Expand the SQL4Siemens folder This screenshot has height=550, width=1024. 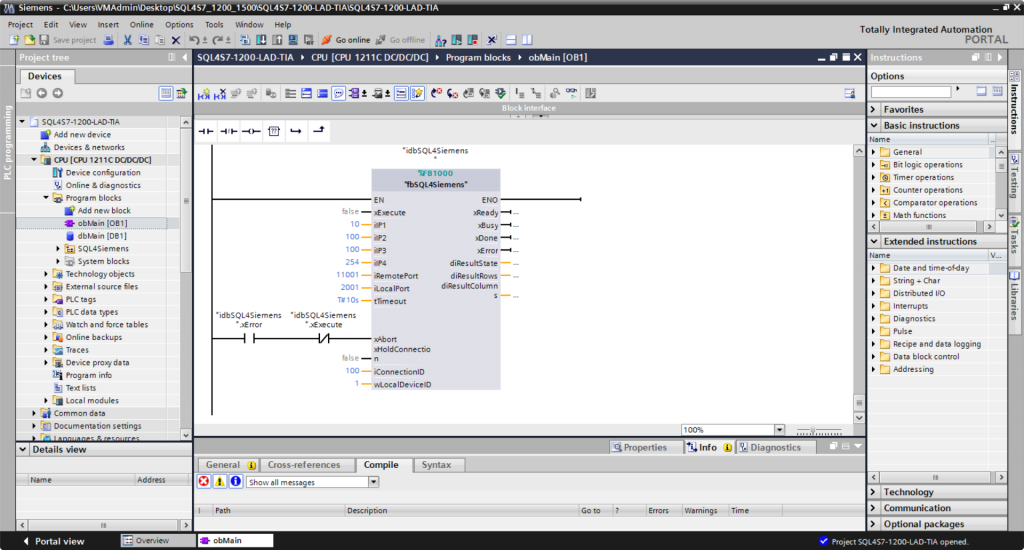[x=58, y=249]
